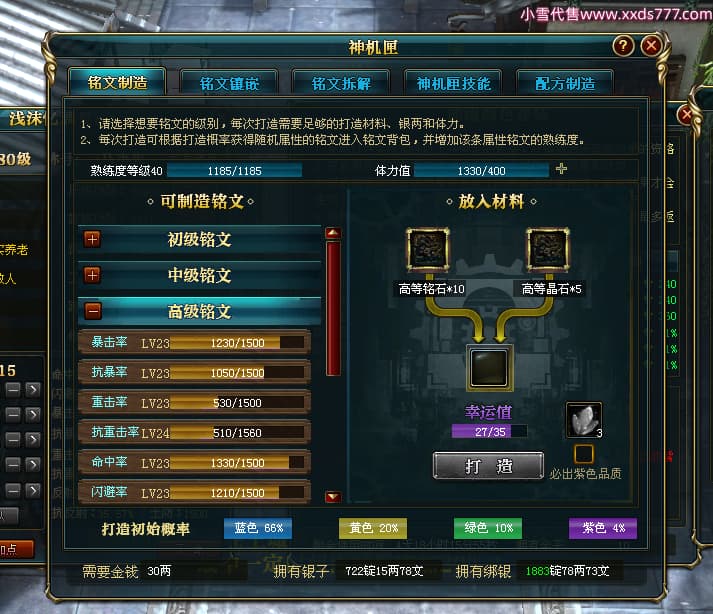Open the 神机匣技能 tab
713x614 pixels.
pos(453,83)
